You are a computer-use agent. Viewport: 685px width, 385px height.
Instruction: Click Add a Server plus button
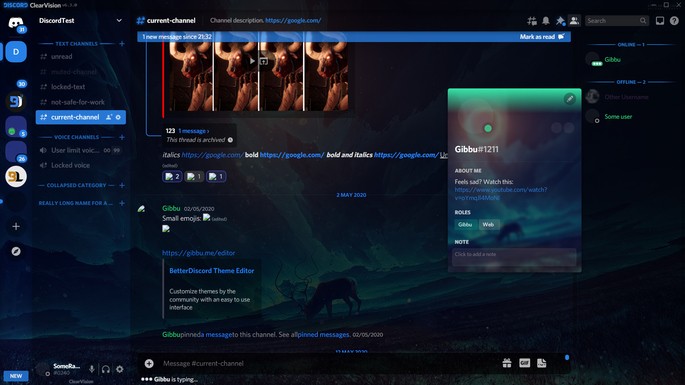coord(16,226)
